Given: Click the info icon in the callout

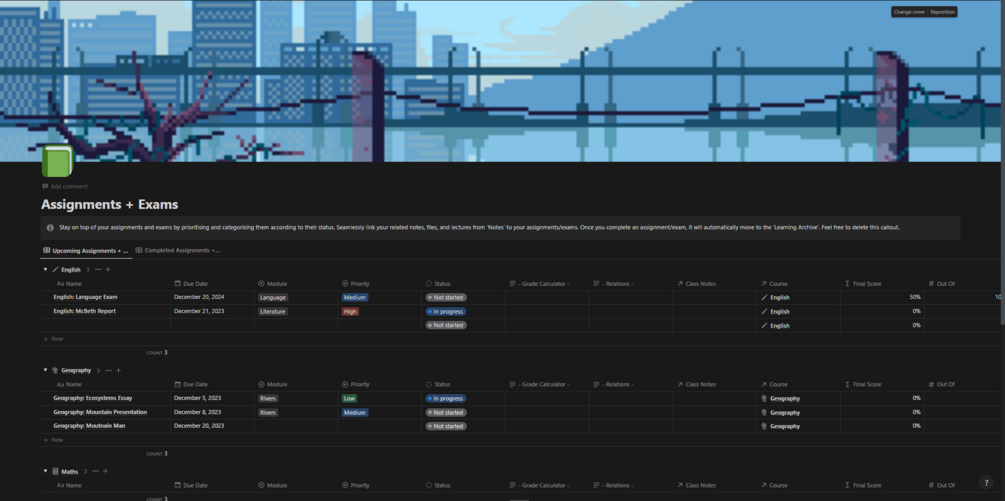Looking at the screenshot, I should point(51,227).
